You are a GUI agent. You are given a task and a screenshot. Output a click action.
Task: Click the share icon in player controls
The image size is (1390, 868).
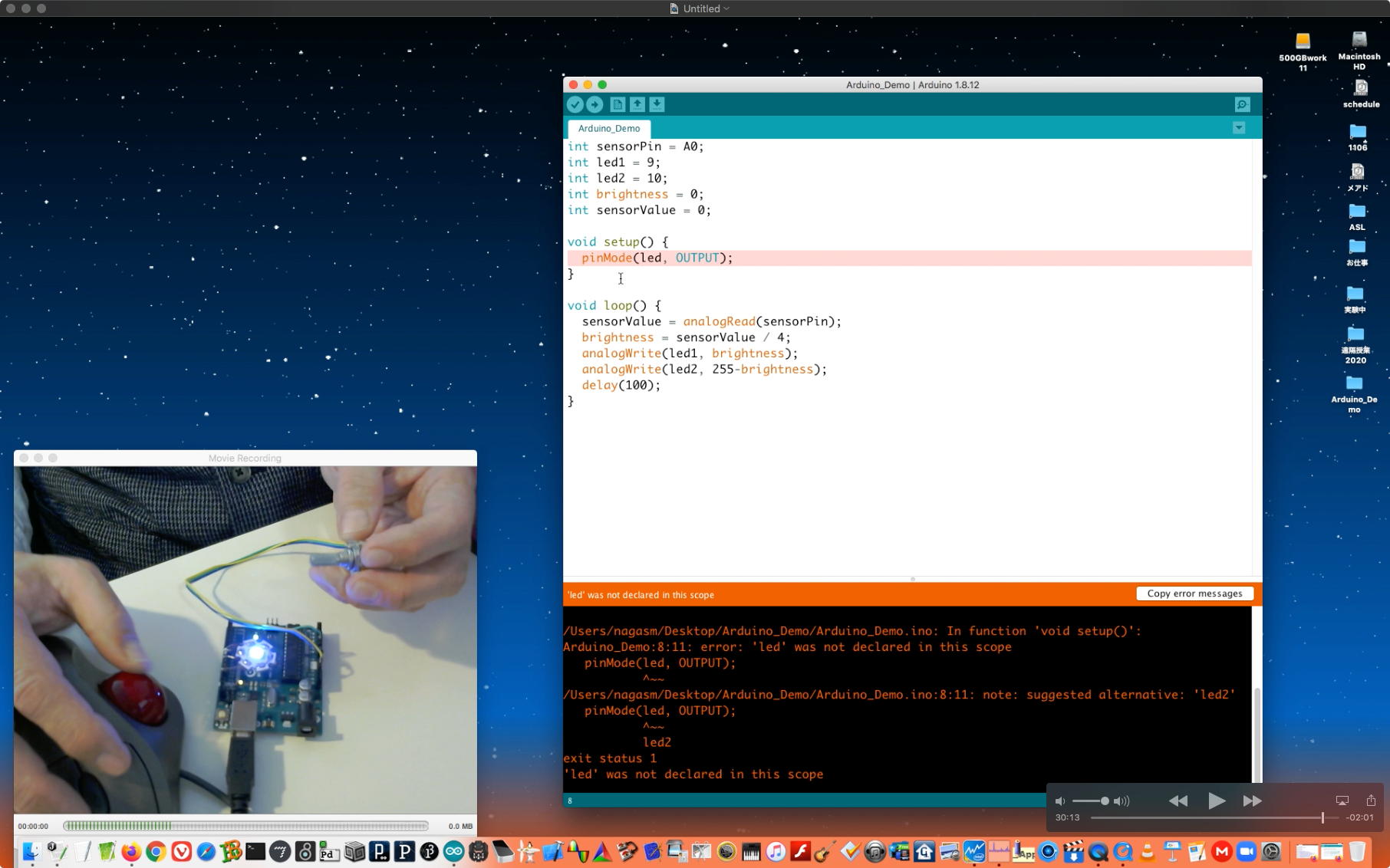pyautogui.click(x=1371, y=801)
